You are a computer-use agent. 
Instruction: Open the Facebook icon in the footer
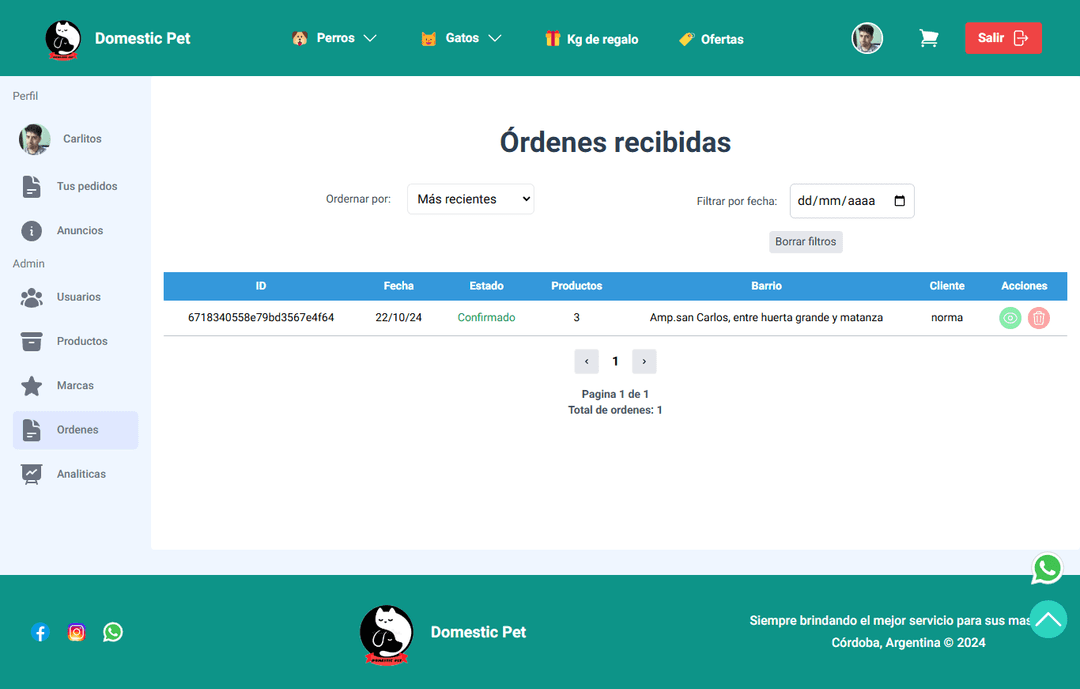point(40,632)
